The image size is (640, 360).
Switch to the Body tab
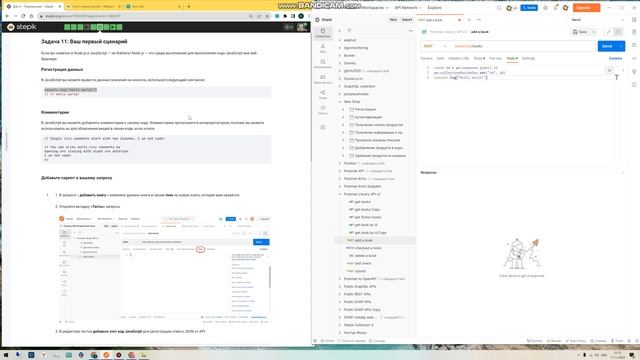[x=479, y=58]
